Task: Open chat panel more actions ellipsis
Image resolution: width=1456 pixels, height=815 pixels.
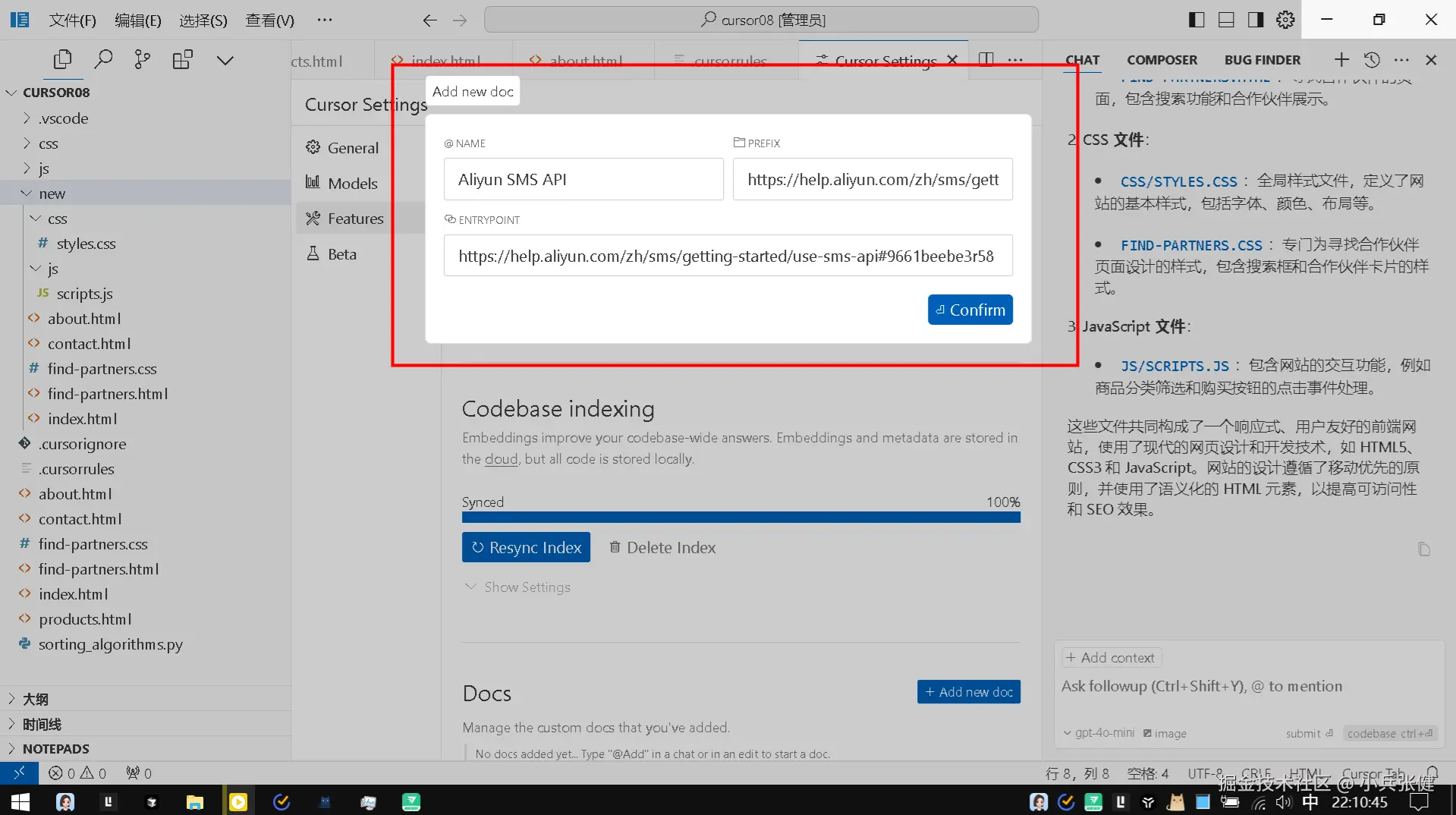Action: [1401, 59]
